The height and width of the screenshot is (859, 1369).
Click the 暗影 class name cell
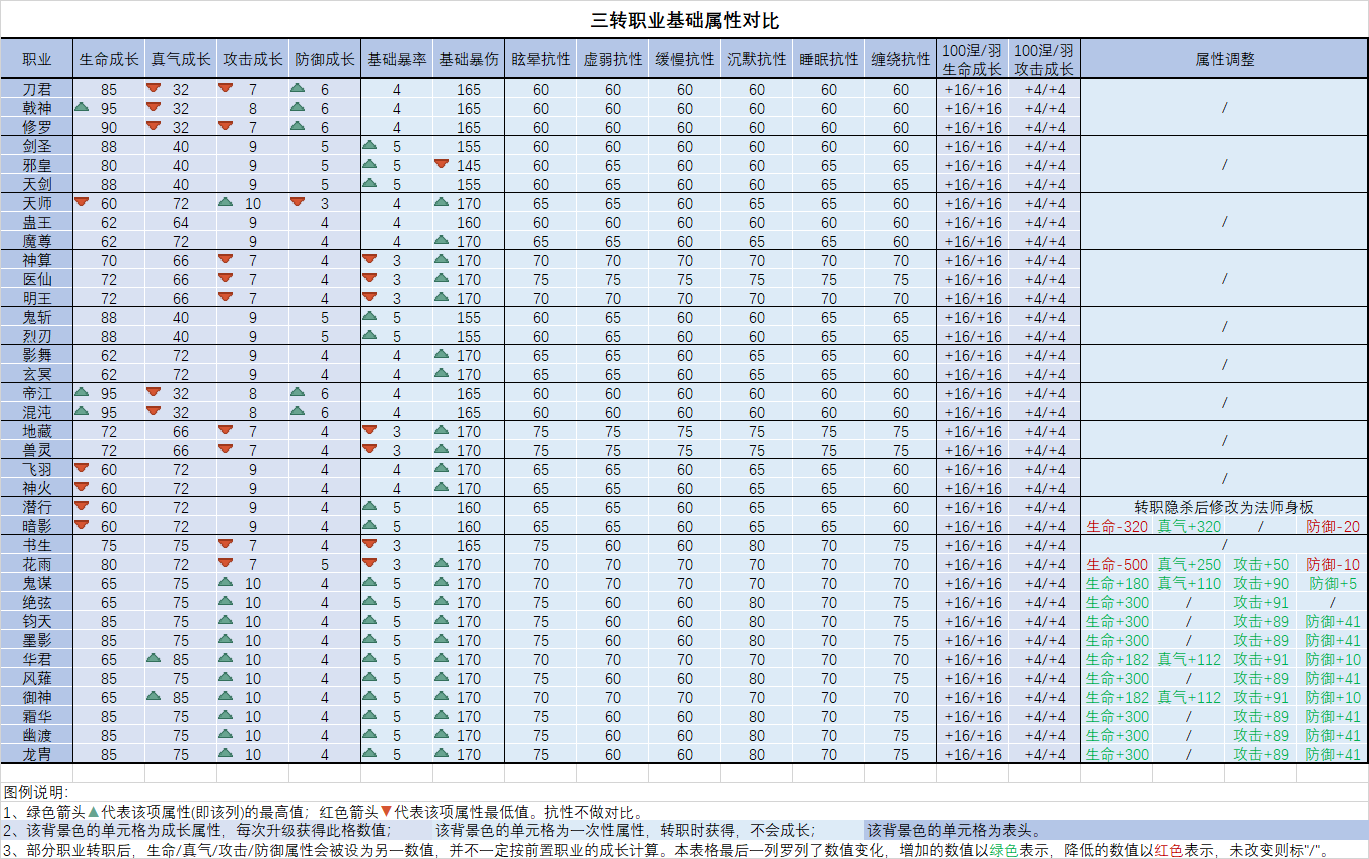click(x=37, y=526)
